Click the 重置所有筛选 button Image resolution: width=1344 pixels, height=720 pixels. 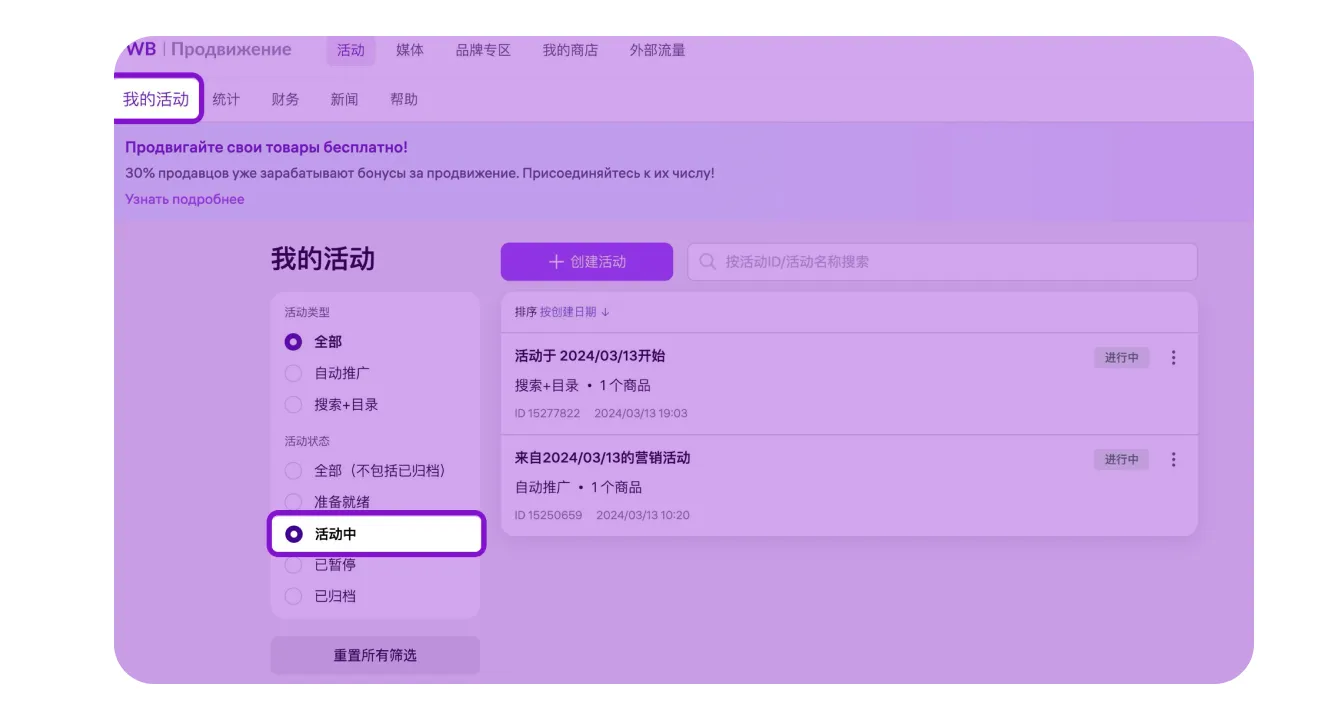point(375,656)
